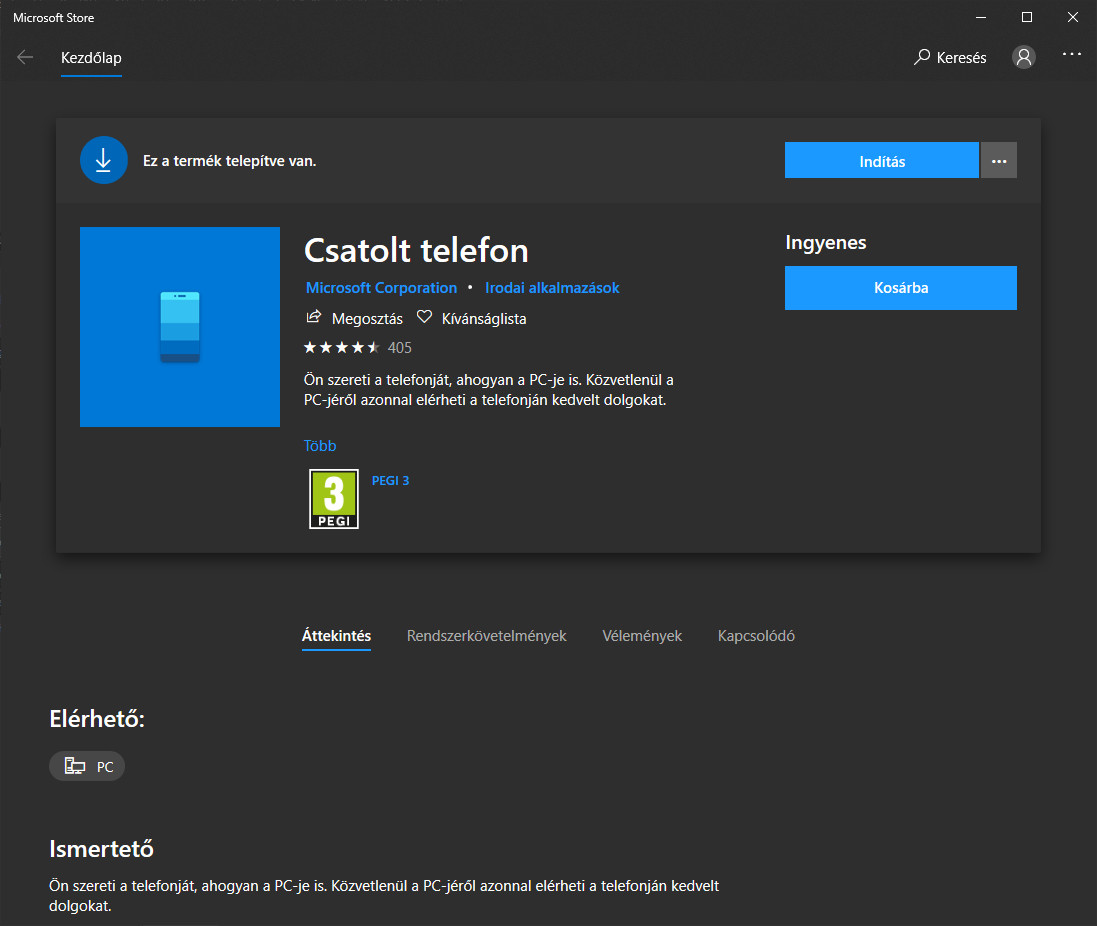
Task: Click the Megosztás share icon
Action: tap(313, 318)
